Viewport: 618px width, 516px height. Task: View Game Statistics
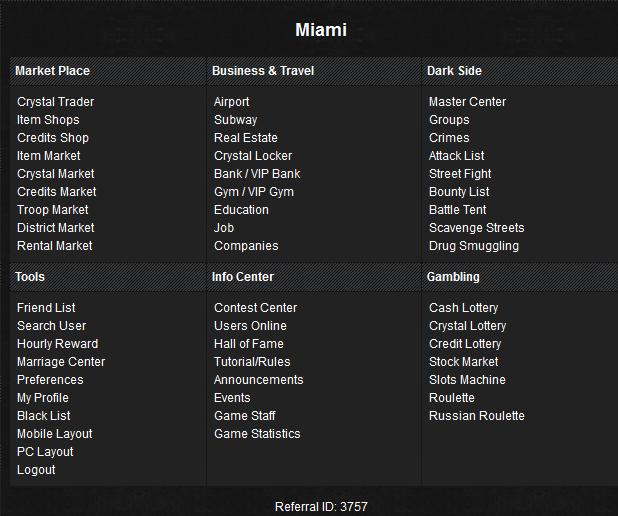(257, 434)
